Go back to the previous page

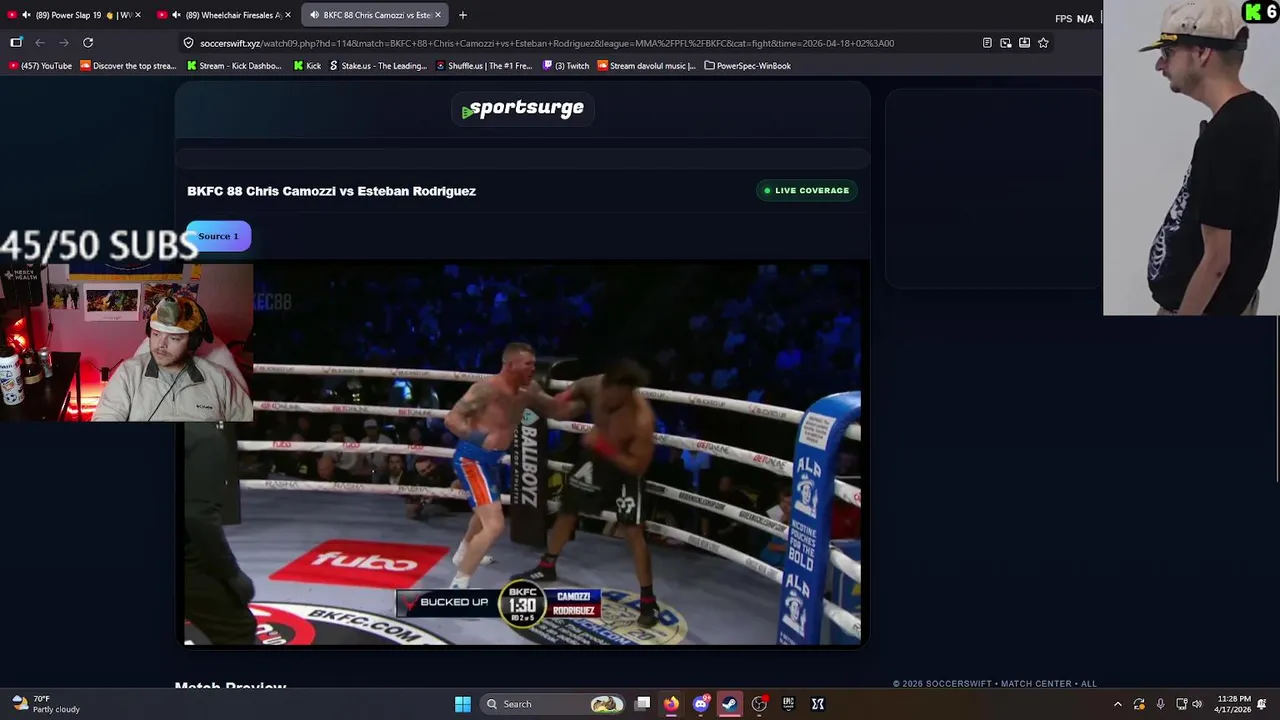click(x=40, y=42)
